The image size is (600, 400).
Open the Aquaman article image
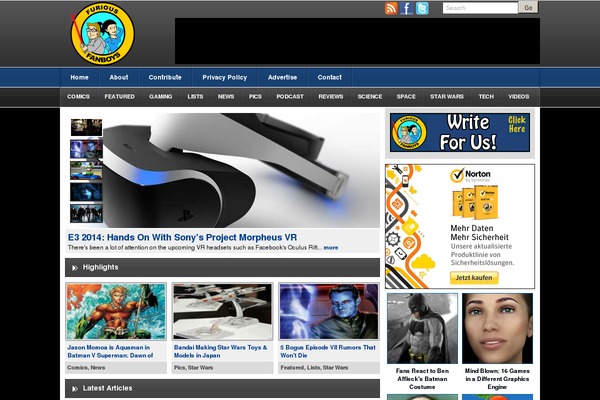tap(116, 312)
